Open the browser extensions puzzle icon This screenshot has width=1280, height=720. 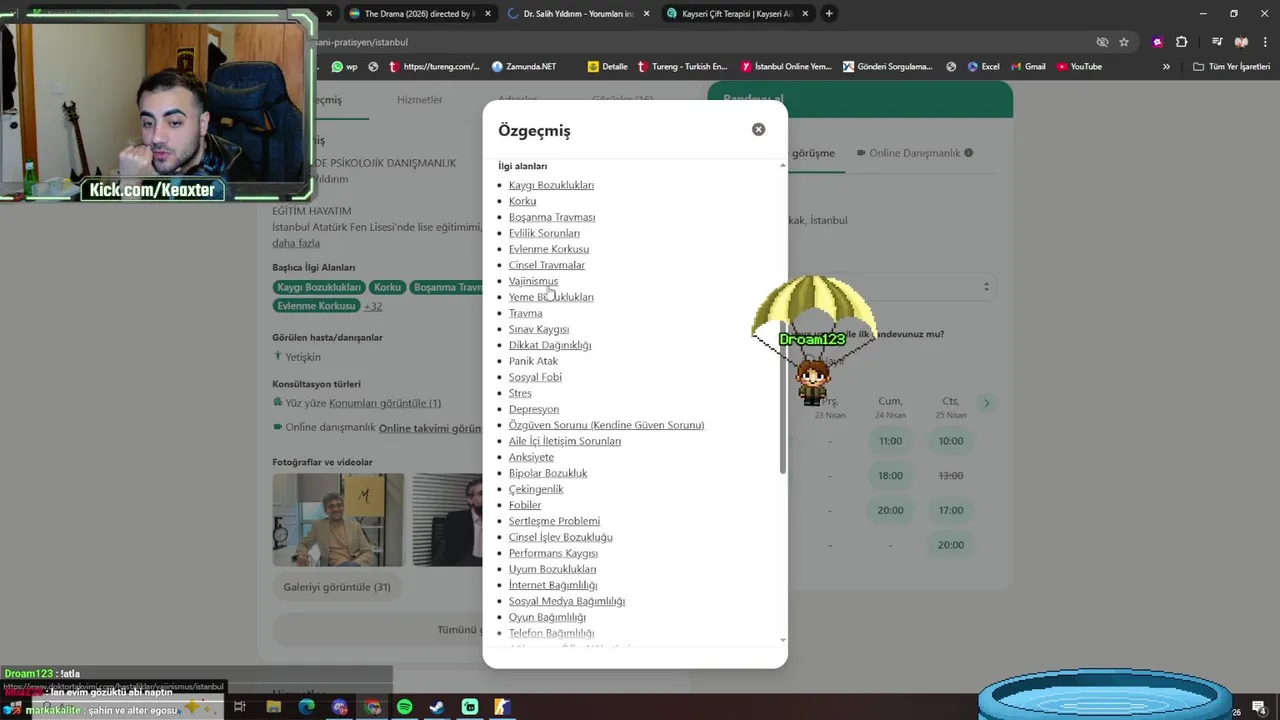[1181, 42]
